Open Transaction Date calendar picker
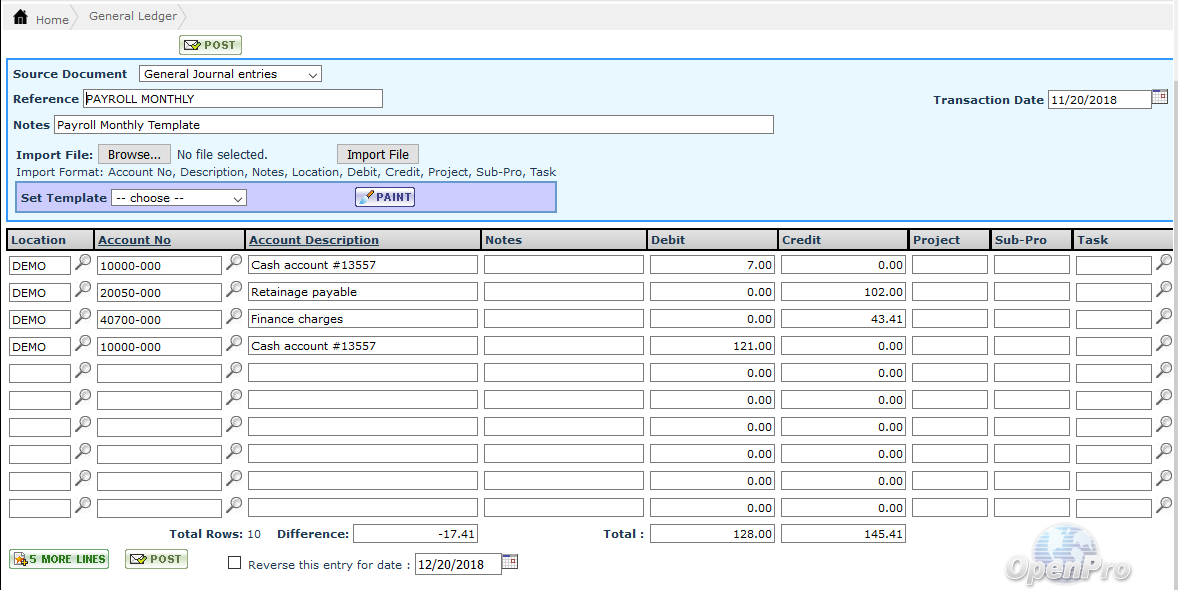The height and width of the screenshot is (590, 1178). coord(1159,97)
